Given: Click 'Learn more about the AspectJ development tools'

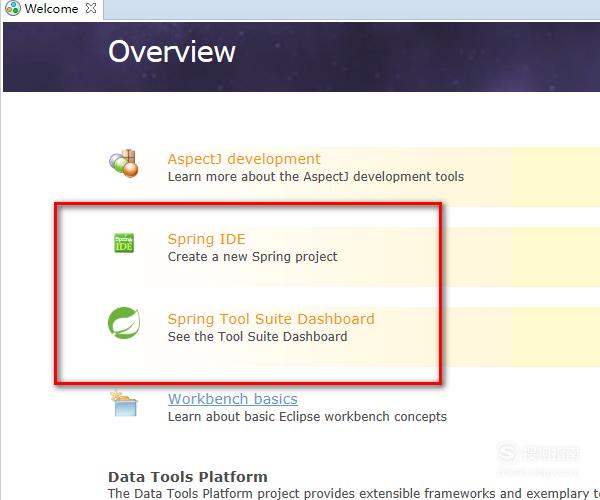Looking at the screenshot, I should coord(316,177).
